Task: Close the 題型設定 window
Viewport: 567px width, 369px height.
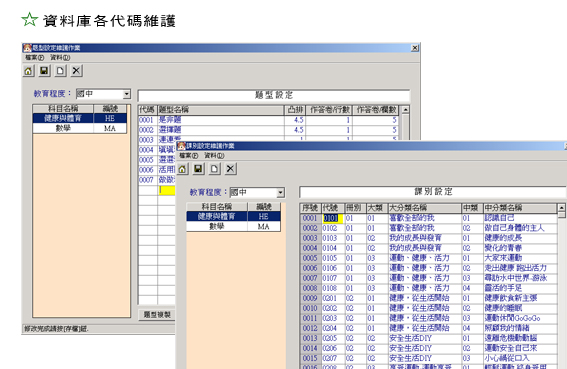Action: tap(415, 48)
